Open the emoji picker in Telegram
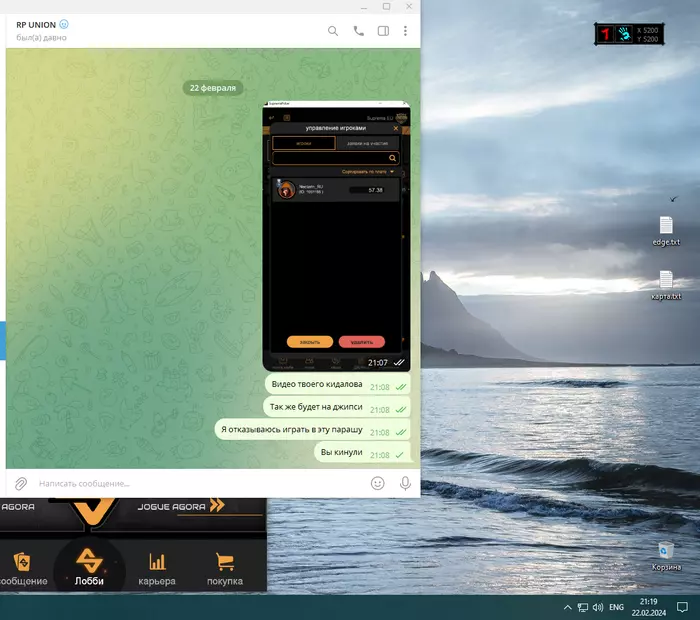The height and width of the screenshot is (620, 700). click(x=378, y=483)
